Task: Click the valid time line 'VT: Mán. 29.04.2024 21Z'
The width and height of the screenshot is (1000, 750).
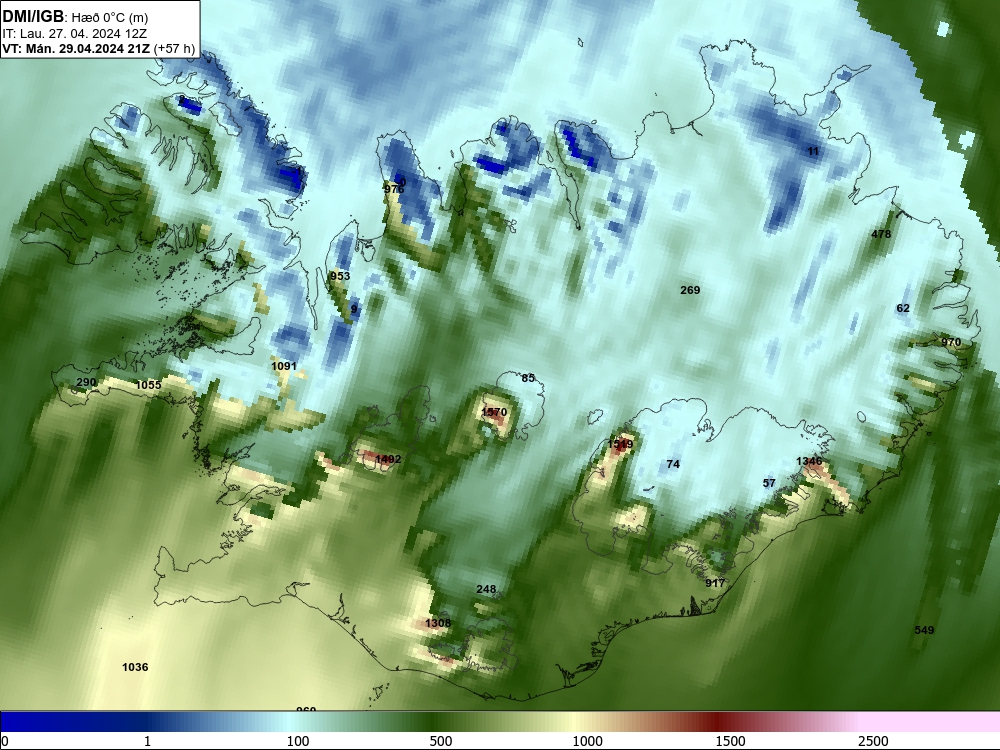Action: (79, 48)
